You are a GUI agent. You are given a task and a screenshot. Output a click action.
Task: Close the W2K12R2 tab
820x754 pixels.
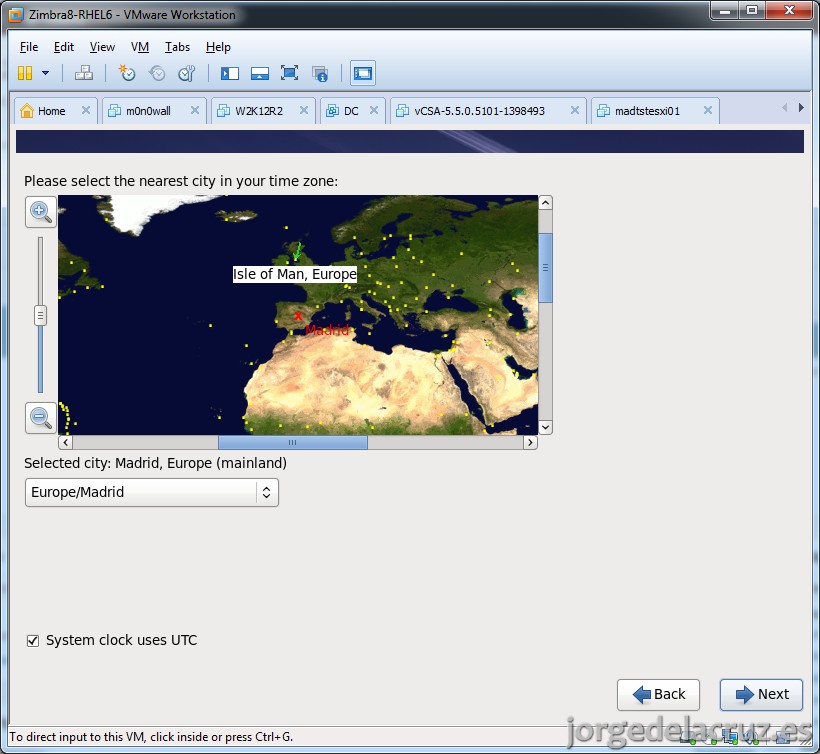304,110
